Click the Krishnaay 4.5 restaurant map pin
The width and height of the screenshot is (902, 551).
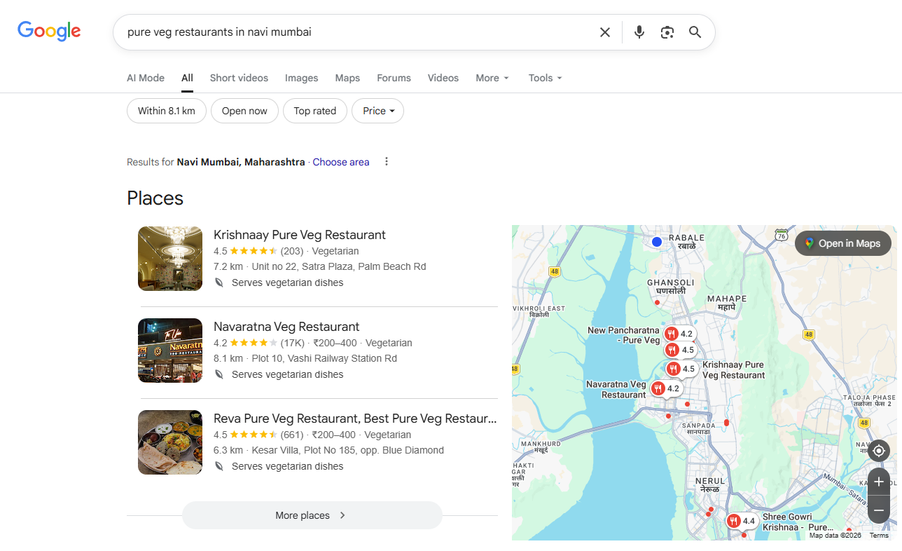point(681,369)
